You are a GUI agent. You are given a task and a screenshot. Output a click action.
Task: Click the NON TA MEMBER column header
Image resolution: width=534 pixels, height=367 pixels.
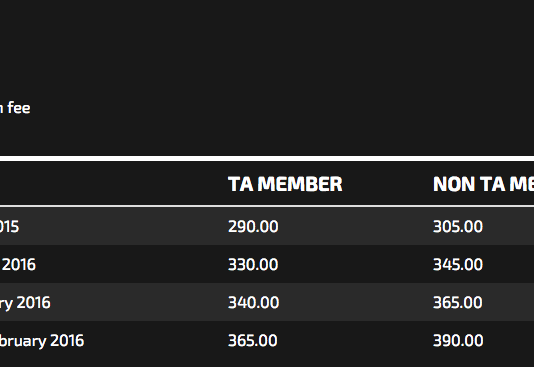[x=483, y=184]
